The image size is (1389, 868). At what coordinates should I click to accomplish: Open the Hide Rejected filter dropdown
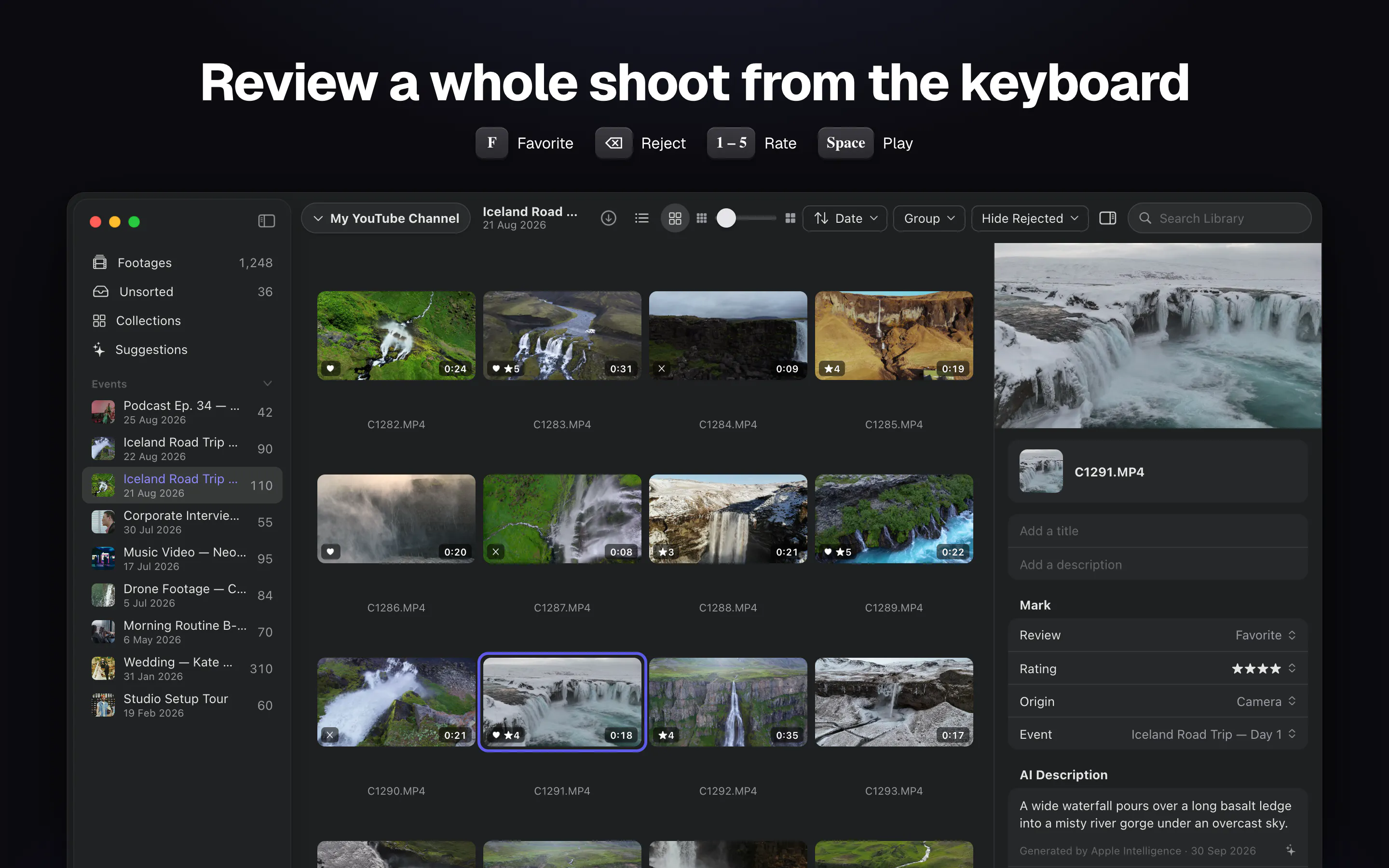click(1030, 218)
